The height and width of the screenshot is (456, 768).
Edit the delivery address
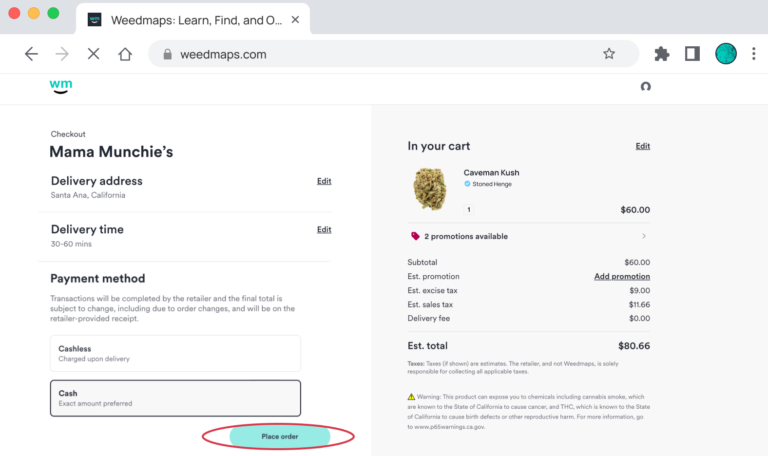[324, 181]
